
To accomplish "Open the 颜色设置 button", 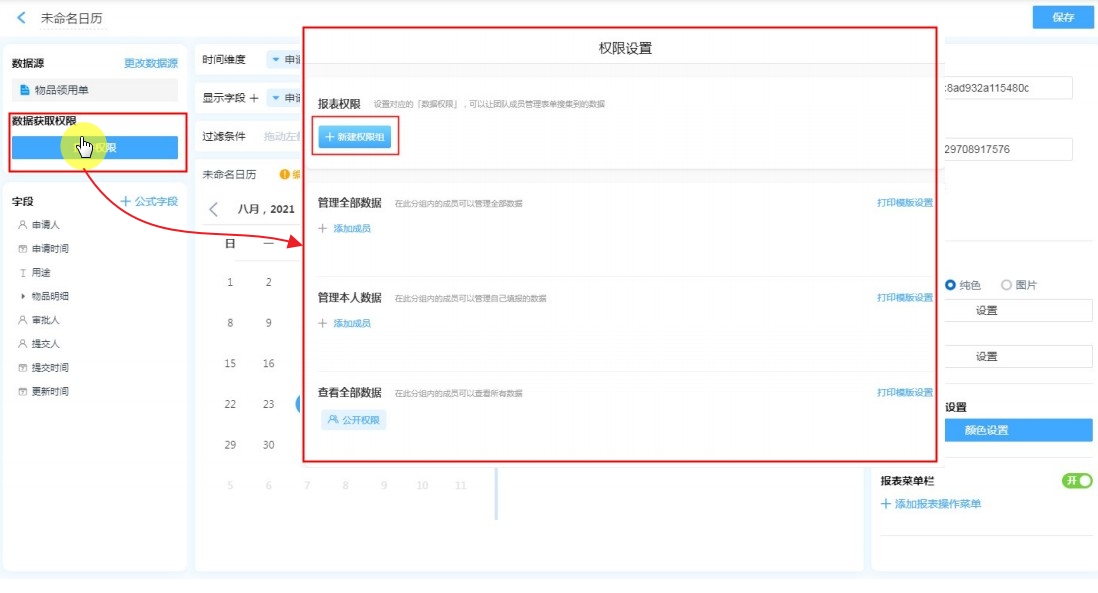I will click(1018, 431).
